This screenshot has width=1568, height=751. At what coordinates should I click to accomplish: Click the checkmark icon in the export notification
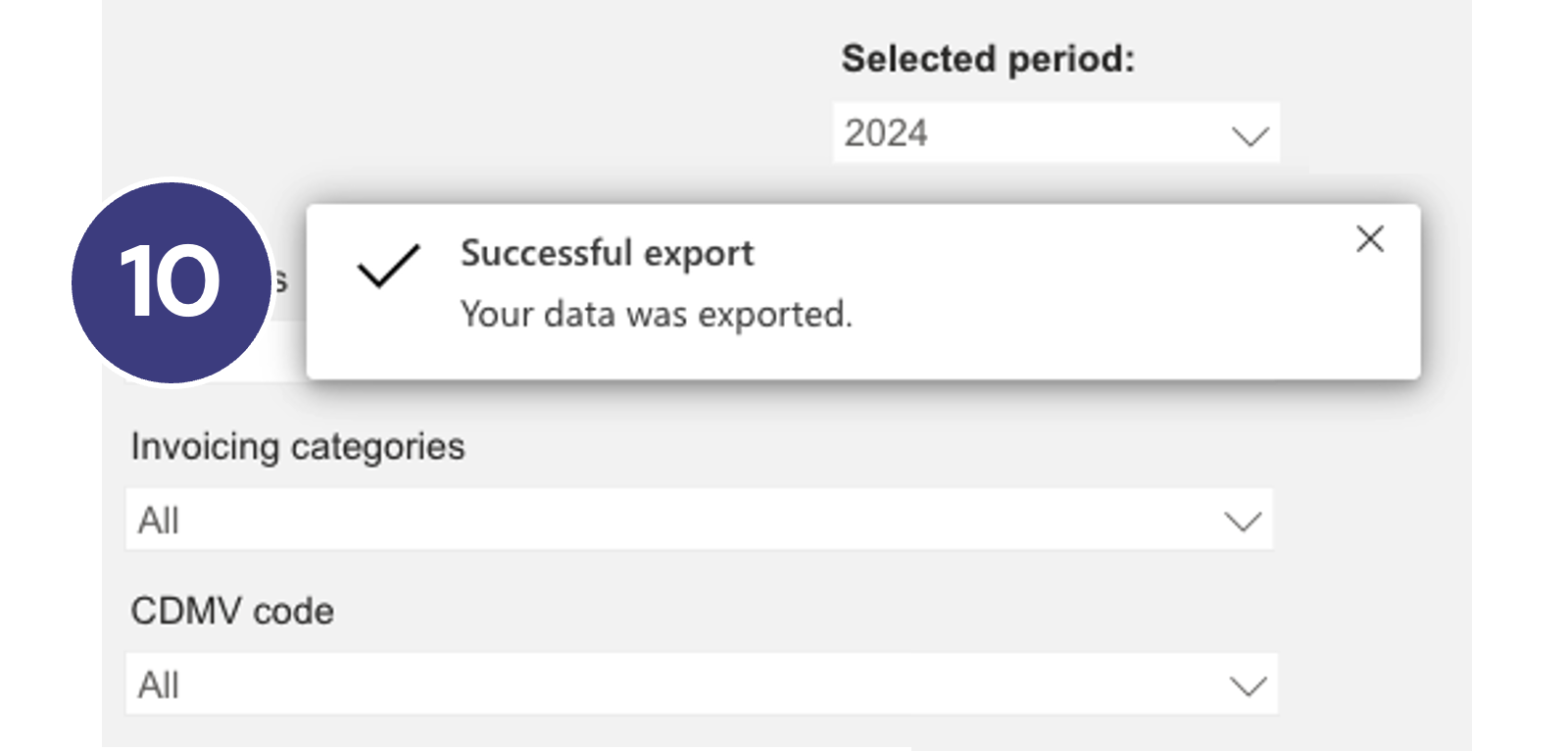[x=388, y=267]
